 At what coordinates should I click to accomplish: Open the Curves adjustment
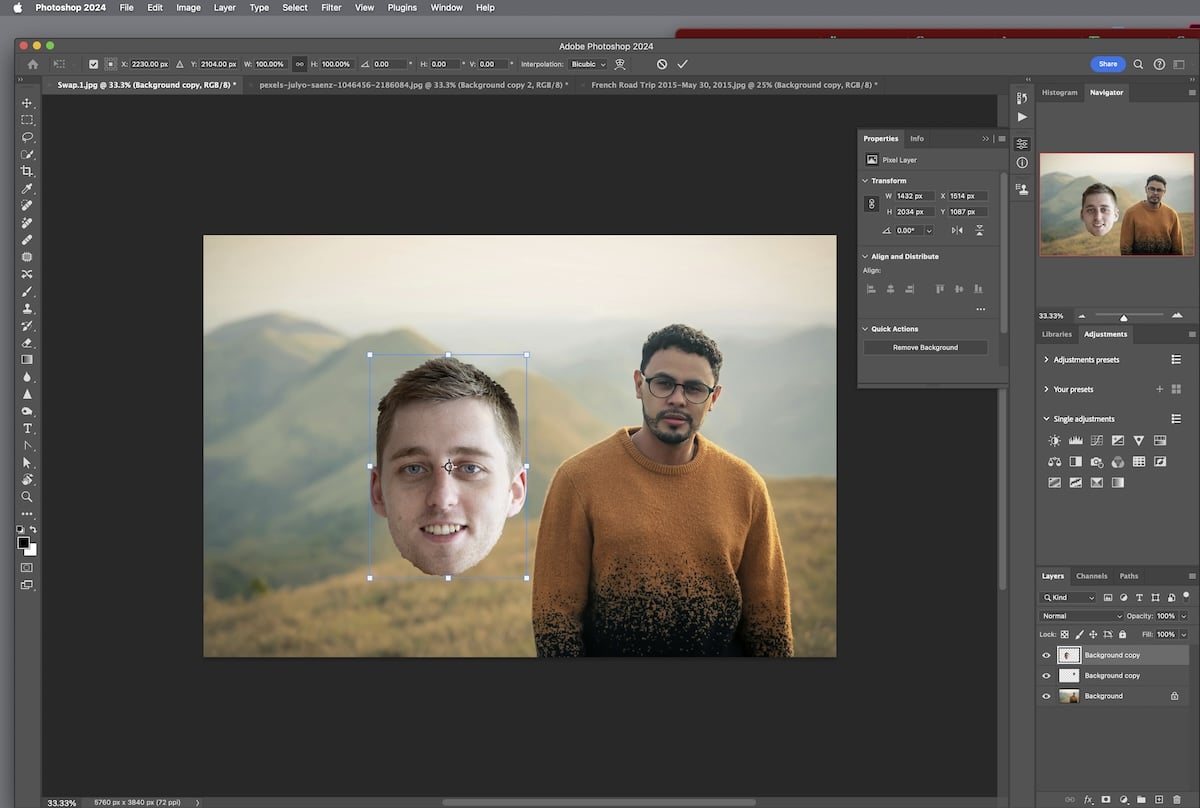[x=1096, y=440]
